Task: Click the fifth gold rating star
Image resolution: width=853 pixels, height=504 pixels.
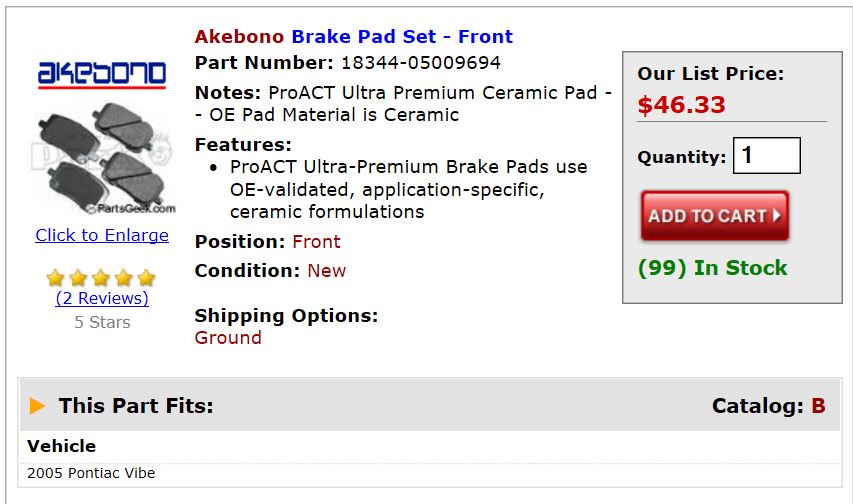Action: click(x=147, y=278)
